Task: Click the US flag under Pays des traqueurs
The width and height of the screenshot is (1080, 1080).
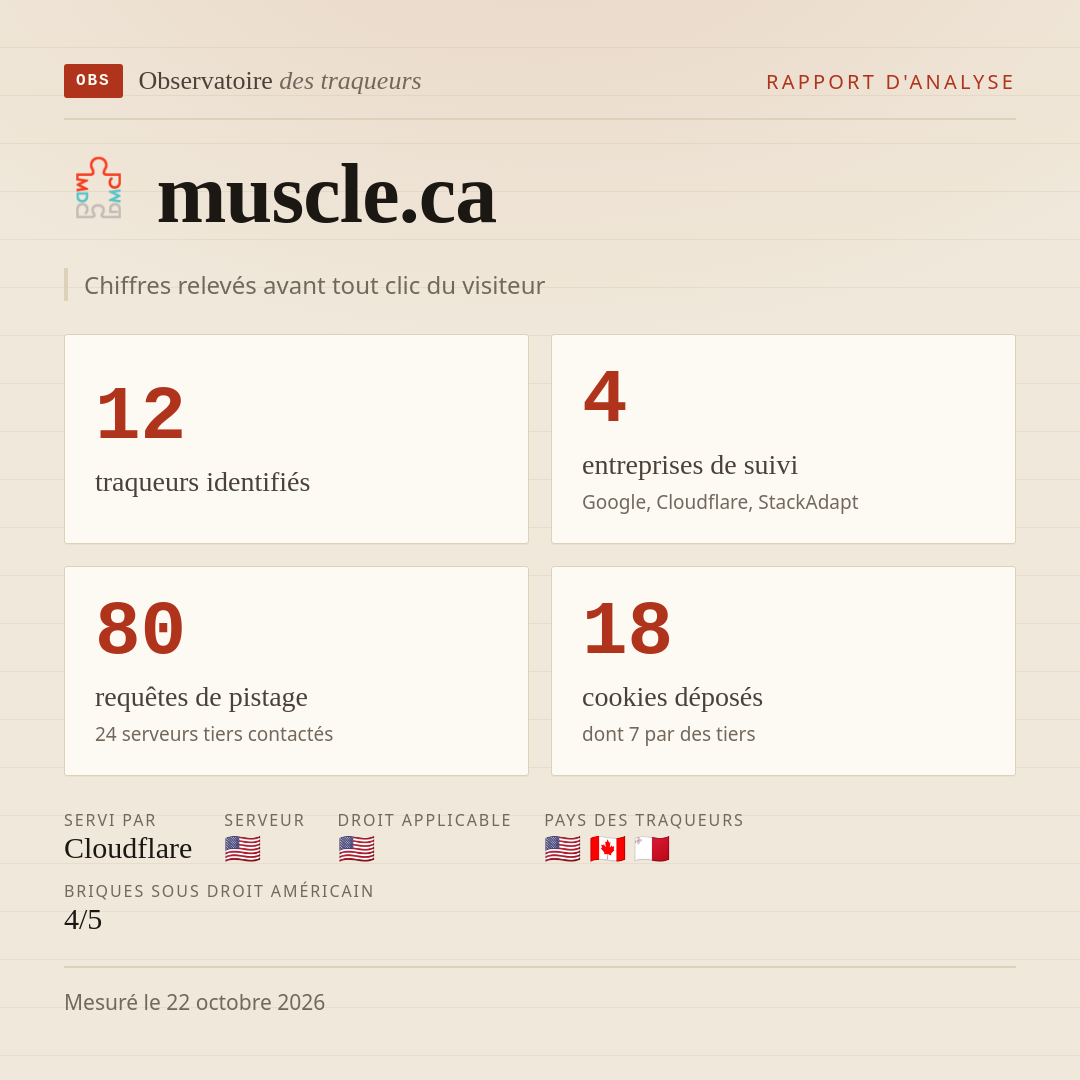Action: [x=562, y=849]
